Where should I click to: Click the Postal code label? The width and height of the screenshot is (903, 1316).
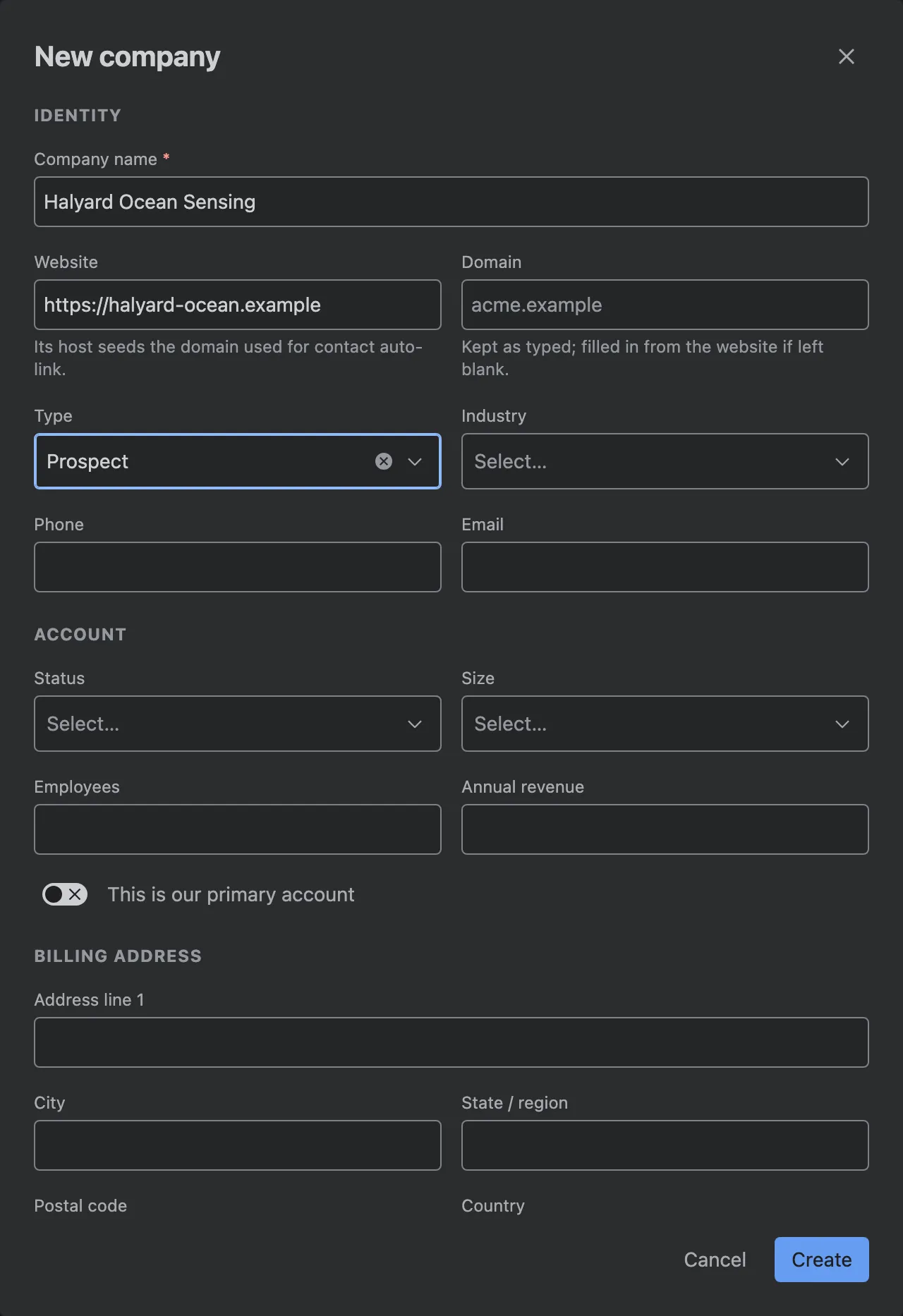(80, 1205)
